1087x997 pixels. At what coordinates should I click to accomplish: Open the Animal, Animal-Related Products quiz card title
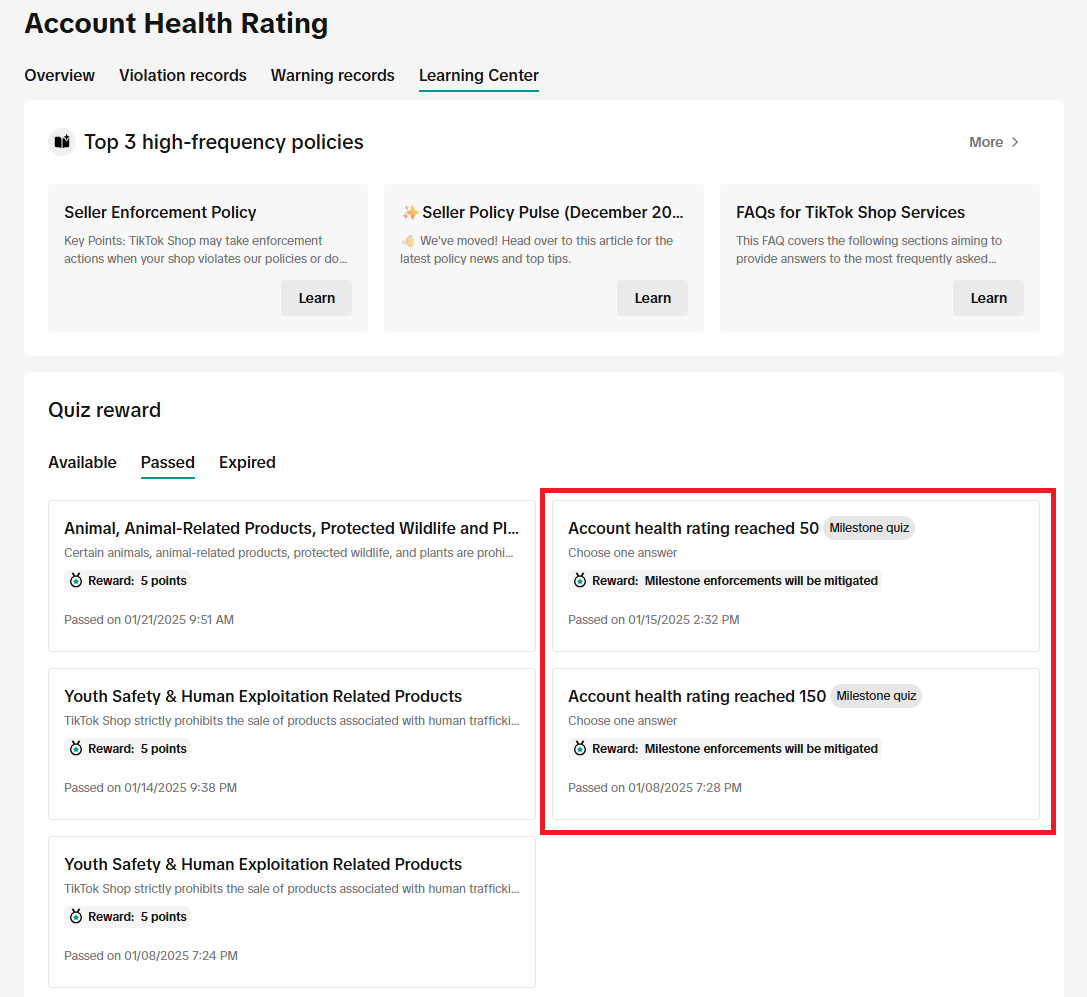290,528
